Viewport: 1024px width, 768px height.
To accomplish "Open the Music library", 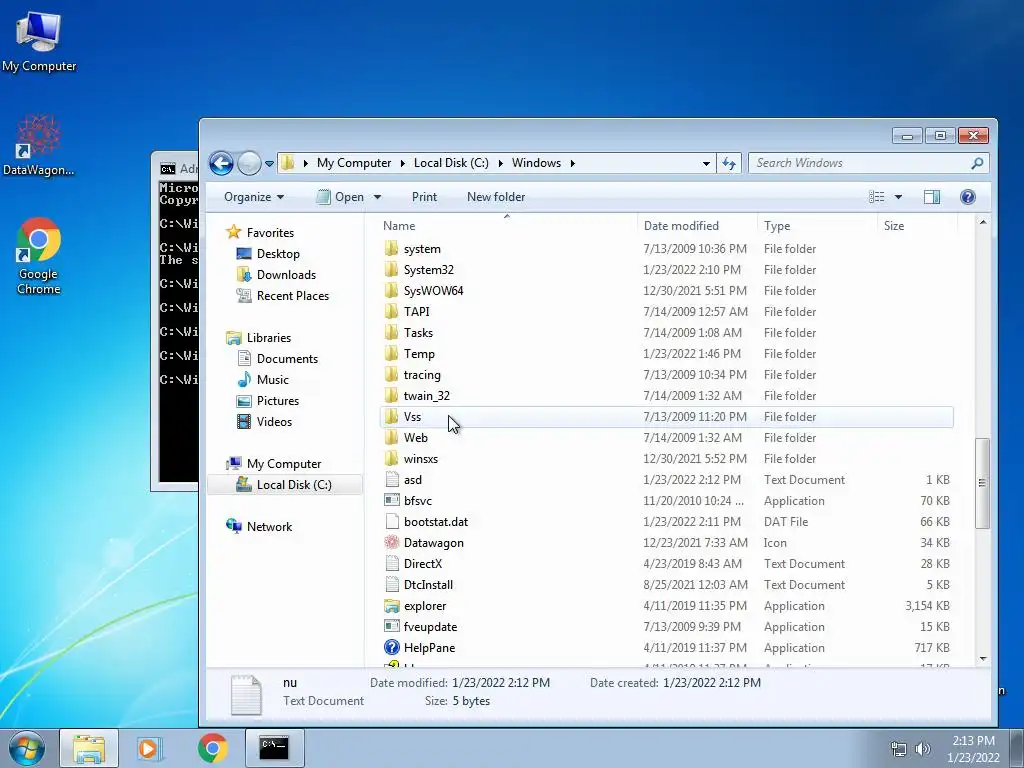I will coord(272,380).
